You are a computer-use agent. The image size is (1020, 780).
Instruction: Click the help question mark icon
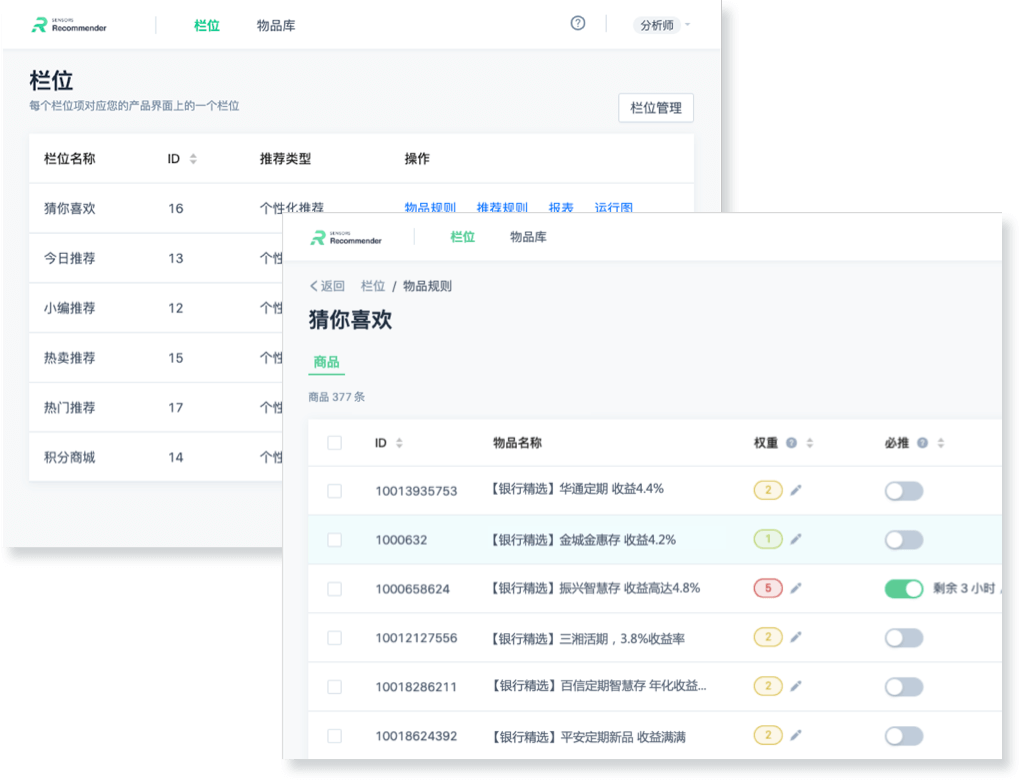coord(578,24)
